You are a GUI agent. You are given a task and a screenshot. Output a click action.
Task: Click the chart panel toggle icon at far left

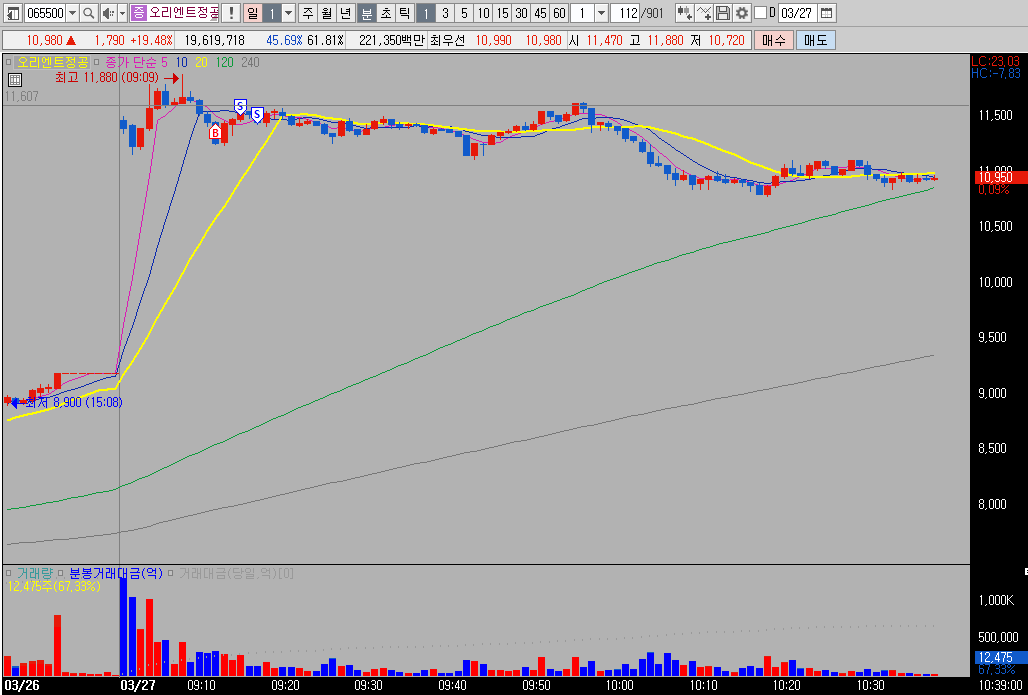tap(13, 12)
